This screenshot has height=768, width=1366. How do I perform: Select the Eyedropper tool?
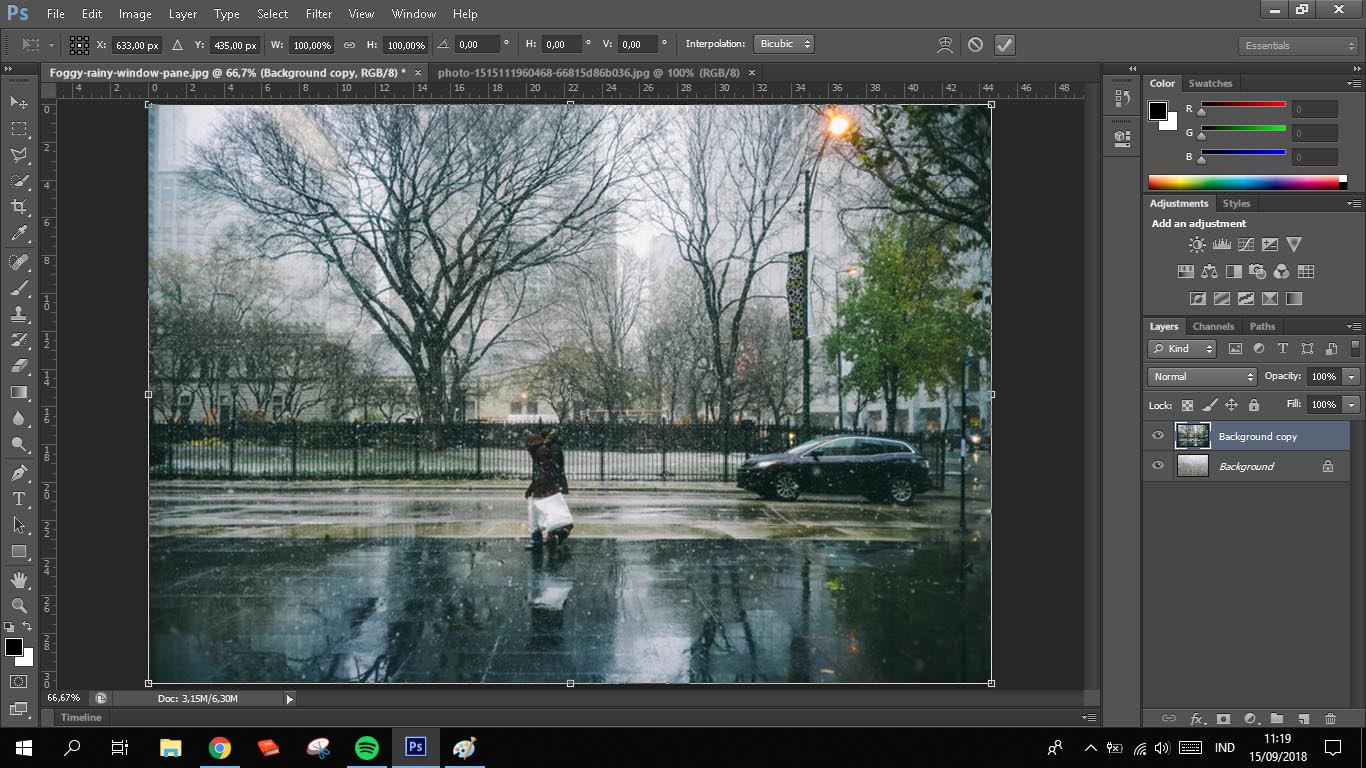click(x=18, y=234)
